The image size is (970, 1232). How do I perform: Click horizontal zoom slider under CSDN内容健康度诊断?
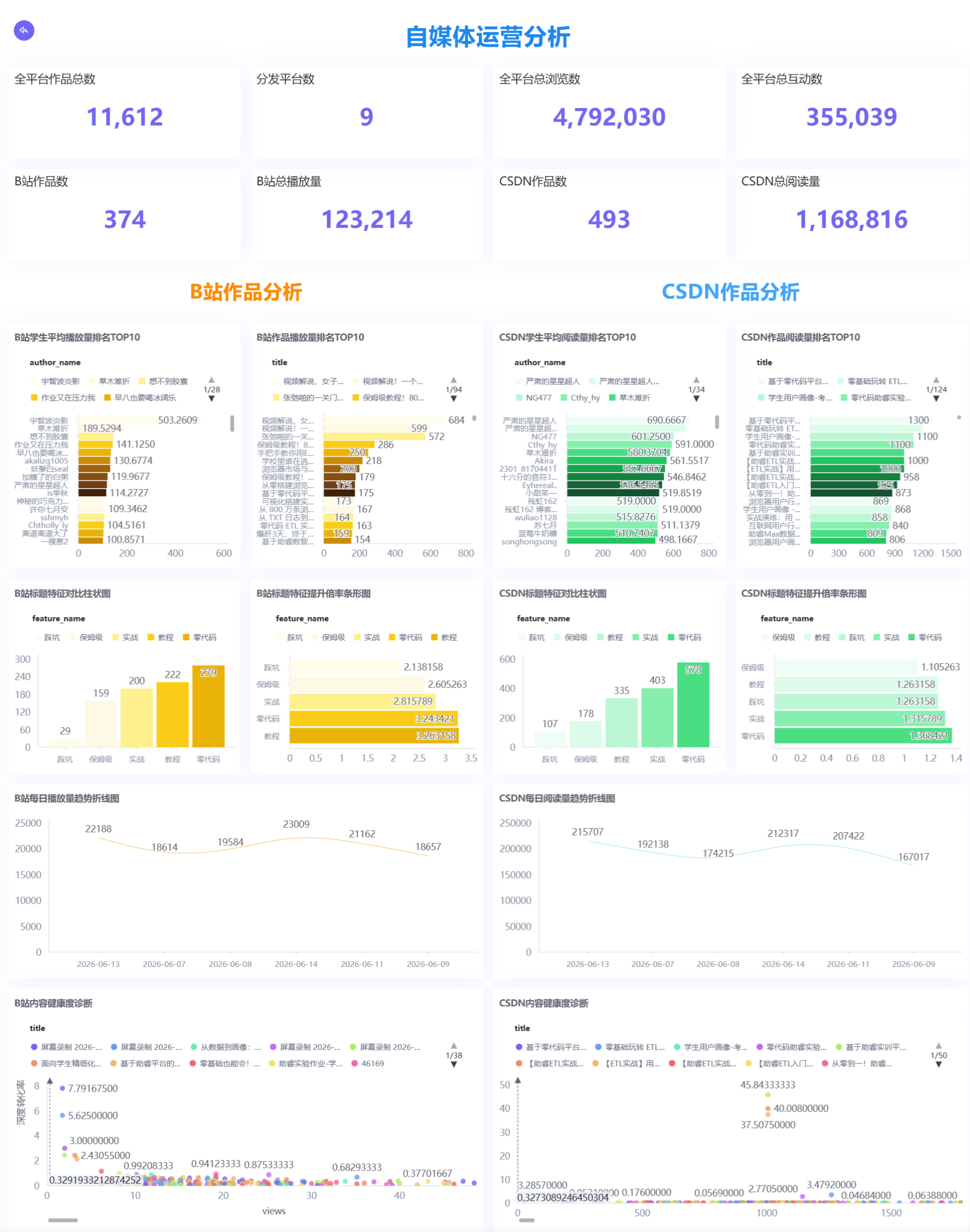coord(527,1220)
